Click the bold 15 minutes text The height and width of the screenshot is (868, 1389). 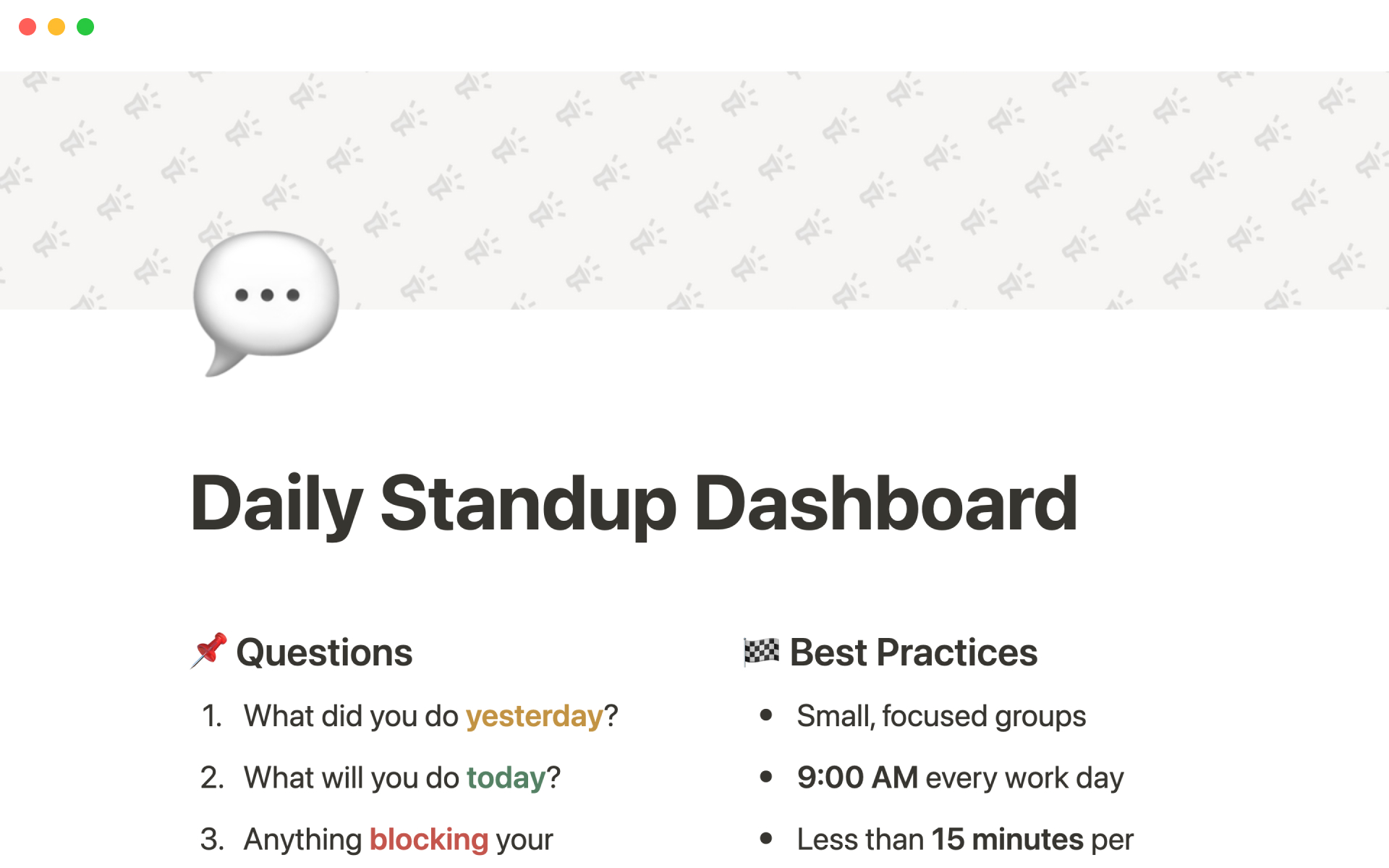tap(1006, 839)
